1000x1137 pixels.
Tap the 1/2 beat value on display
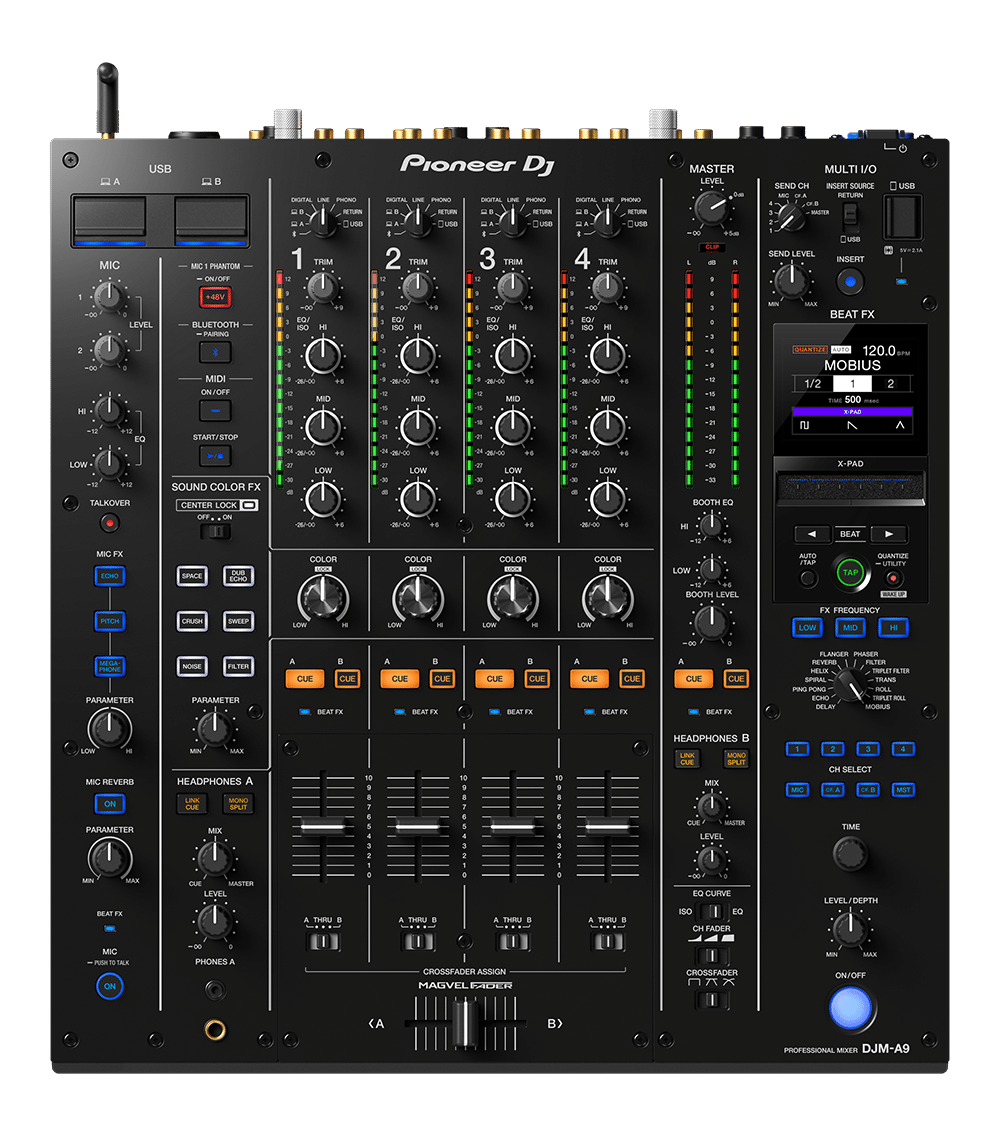[x=813, y=384]
